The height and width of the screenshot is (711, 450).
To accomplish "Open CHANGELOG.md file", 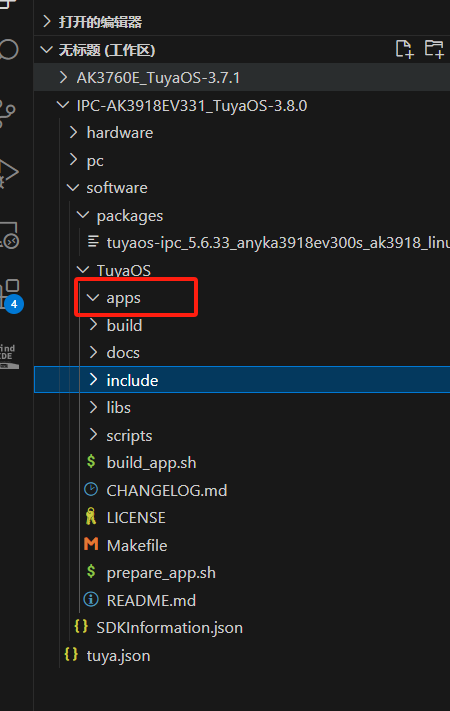I will click(242, 491).
